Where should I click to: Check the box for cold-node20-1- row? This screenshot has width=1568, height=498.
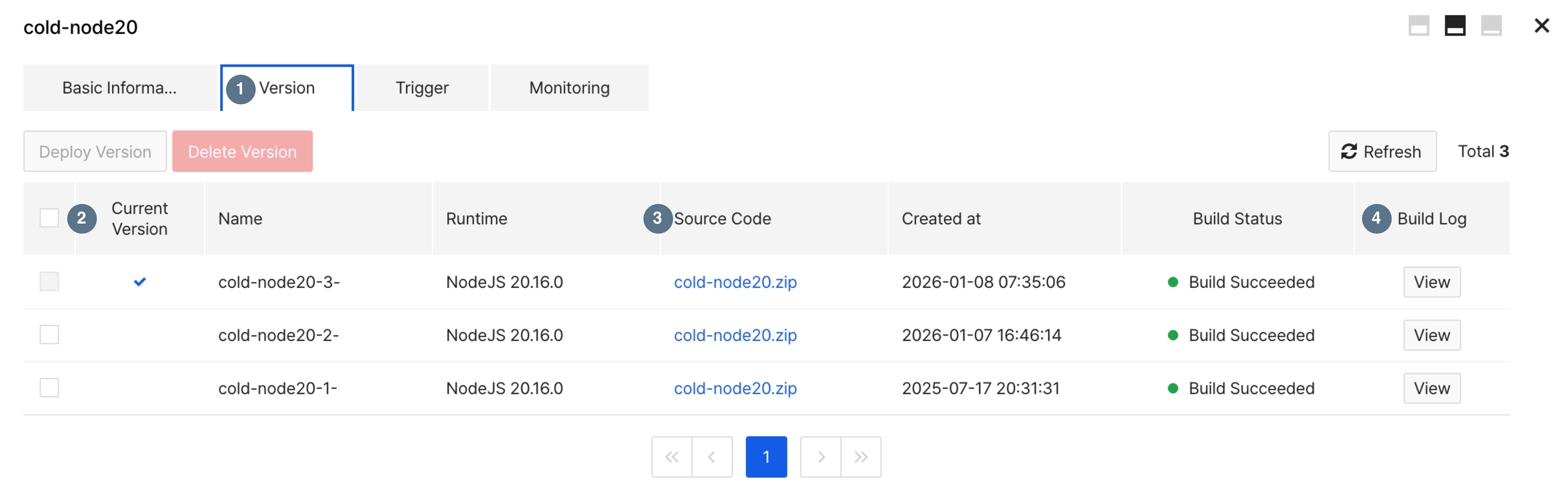[x=49, y=388]
